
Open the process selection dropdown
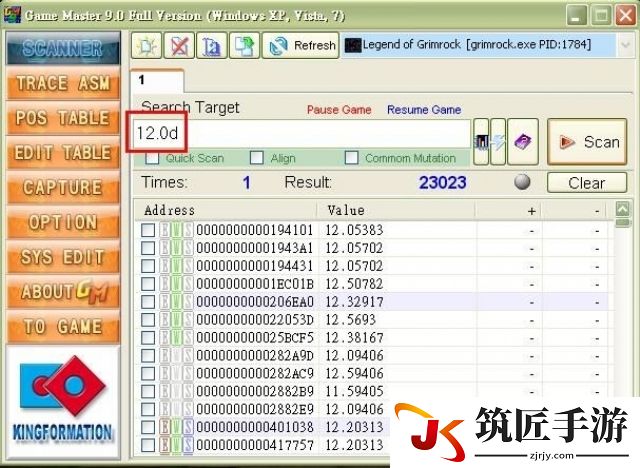(625, 45)
